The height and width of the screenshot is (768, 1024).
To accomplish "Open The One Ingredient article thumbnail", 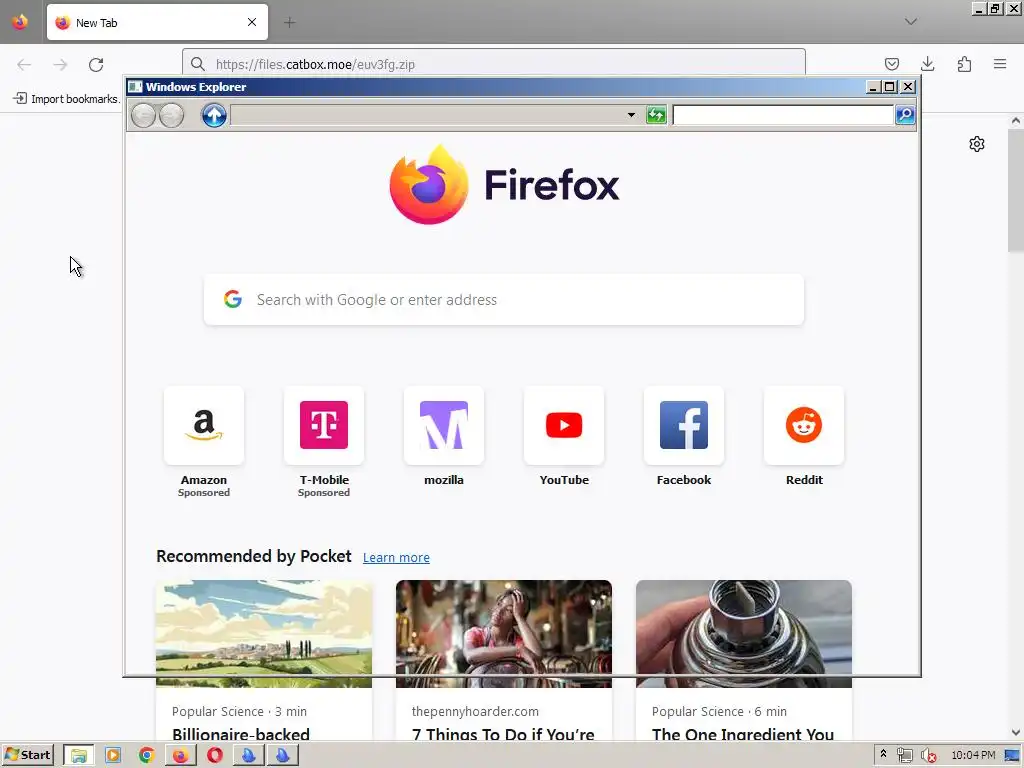I will [x=744, y=633].
